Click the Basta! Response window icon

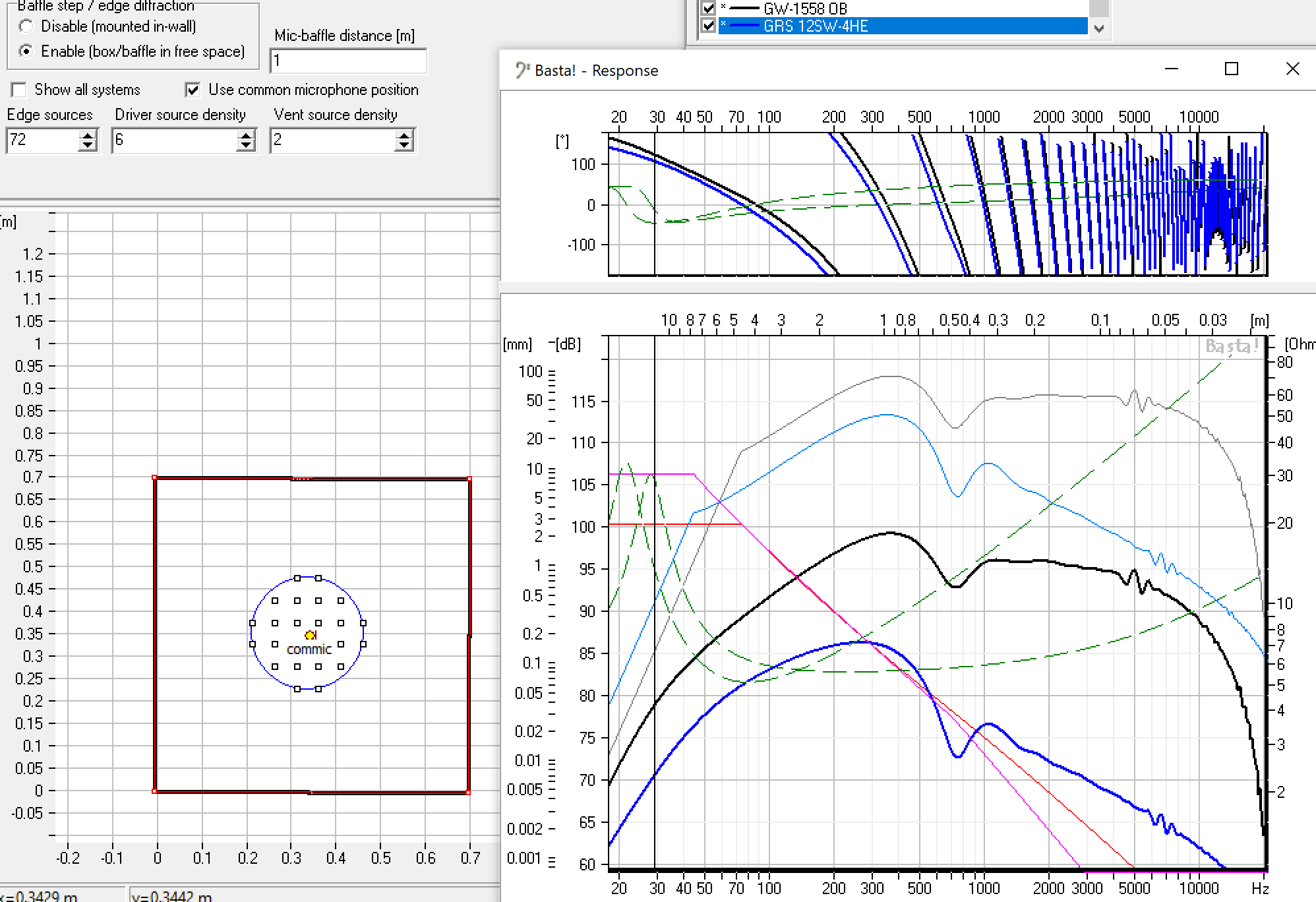pos(522,71)
